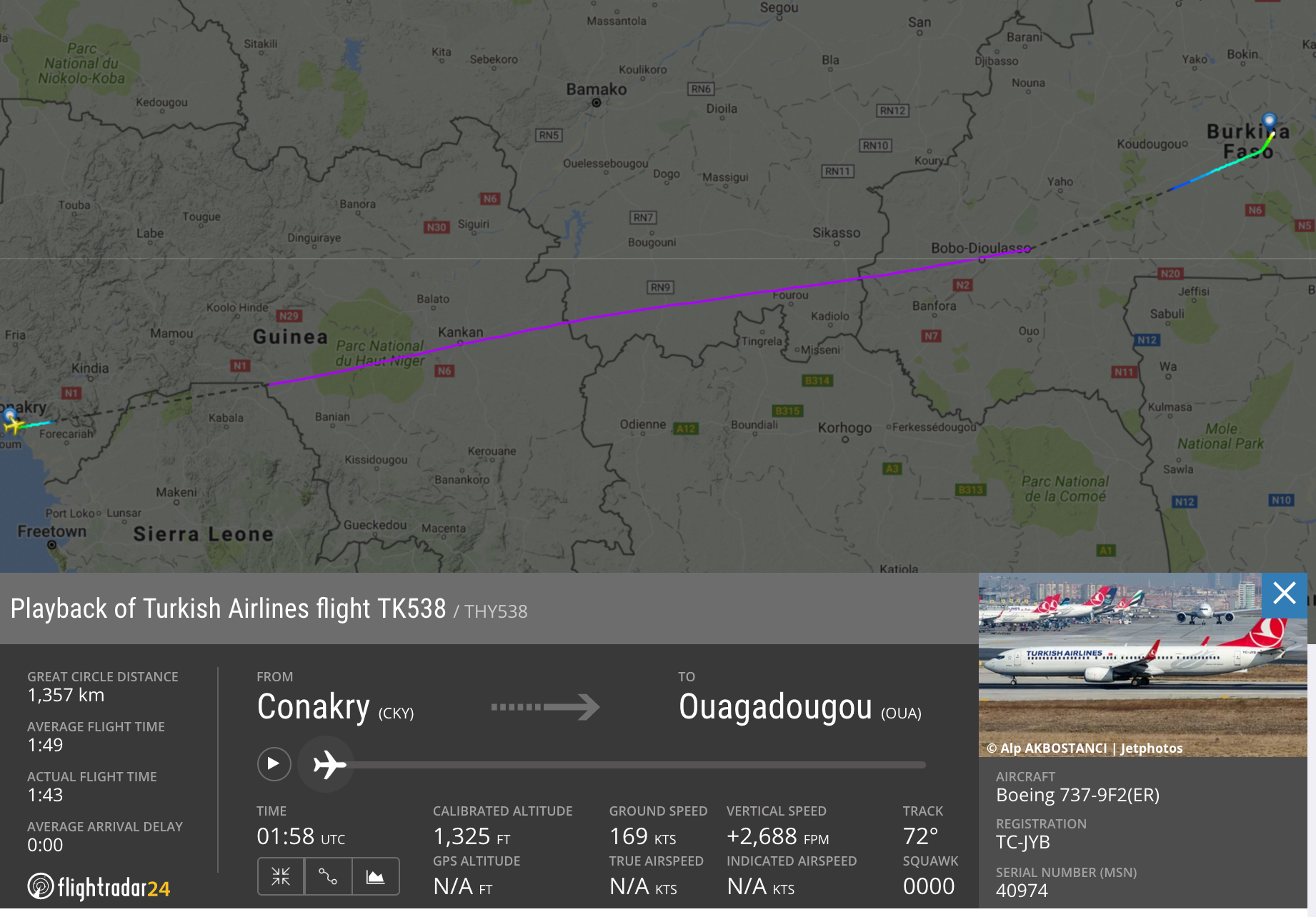Click the TC-JYB registration value
The height and width of the screenshot is (917, 1316).
click(x=1023, y=842)
